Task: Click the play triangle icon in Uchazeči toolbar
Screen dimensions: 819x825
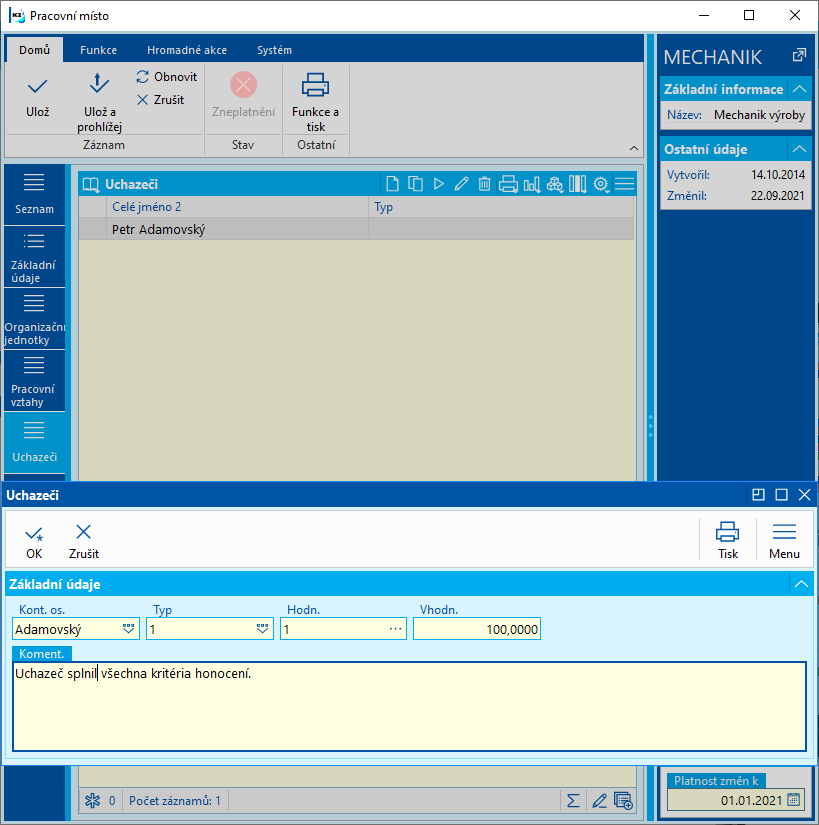Action: click(438, 184)
